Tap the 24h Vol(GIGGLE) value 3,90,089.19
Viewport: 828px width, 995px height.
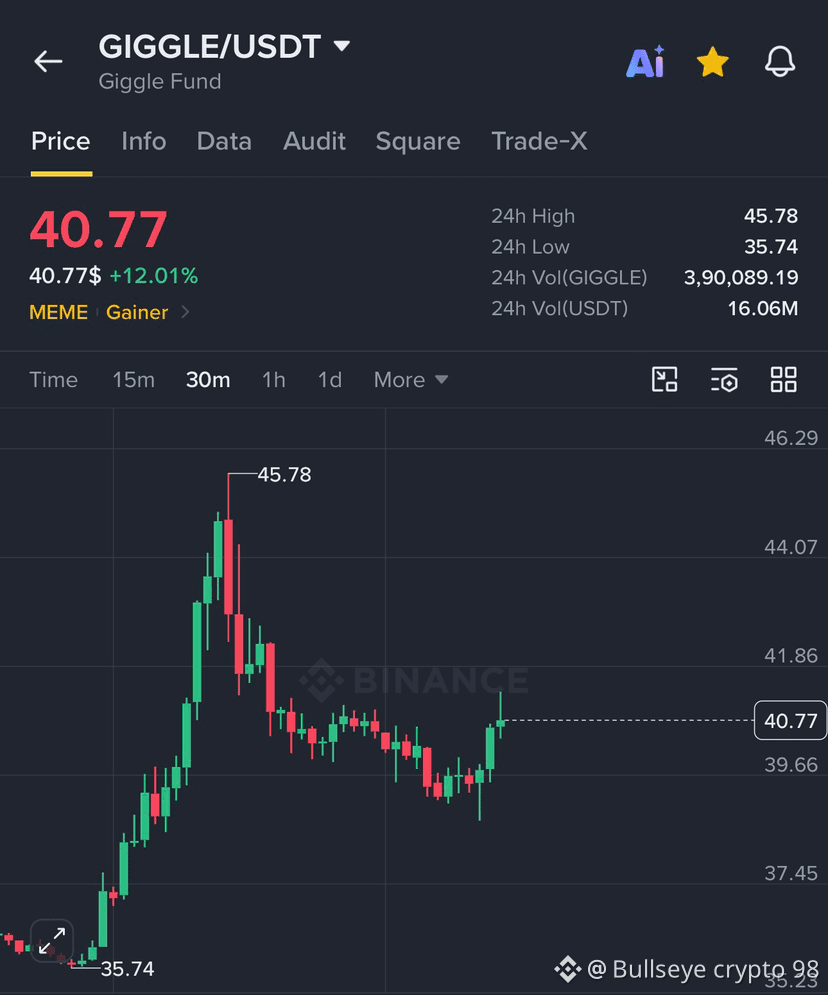pyautogui.click(x=740, y=277)
